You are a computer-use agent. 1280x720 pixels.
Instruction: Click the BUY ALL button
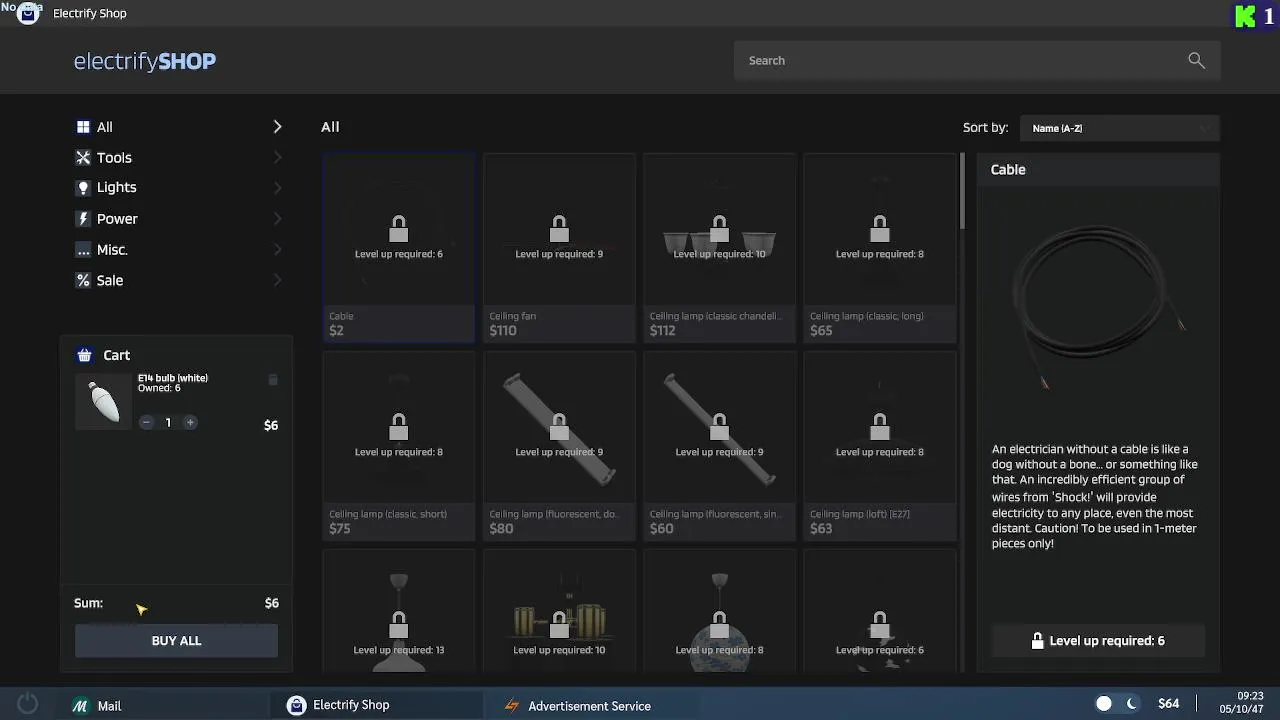click(x=176, y=641)
